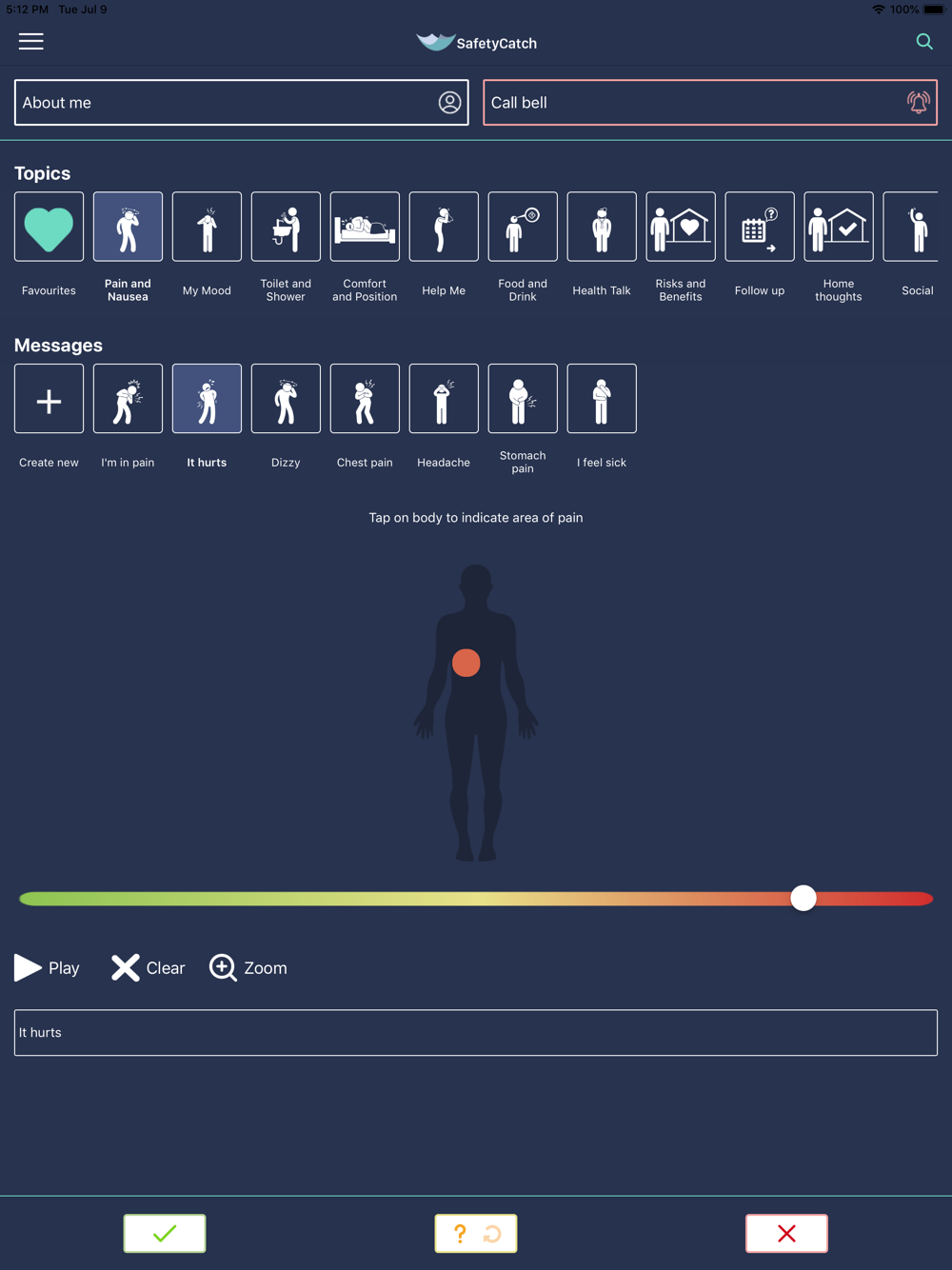Tap the yellow question repeat button
Viewport: 952px width, 1270px height.
coord(476,1233)
